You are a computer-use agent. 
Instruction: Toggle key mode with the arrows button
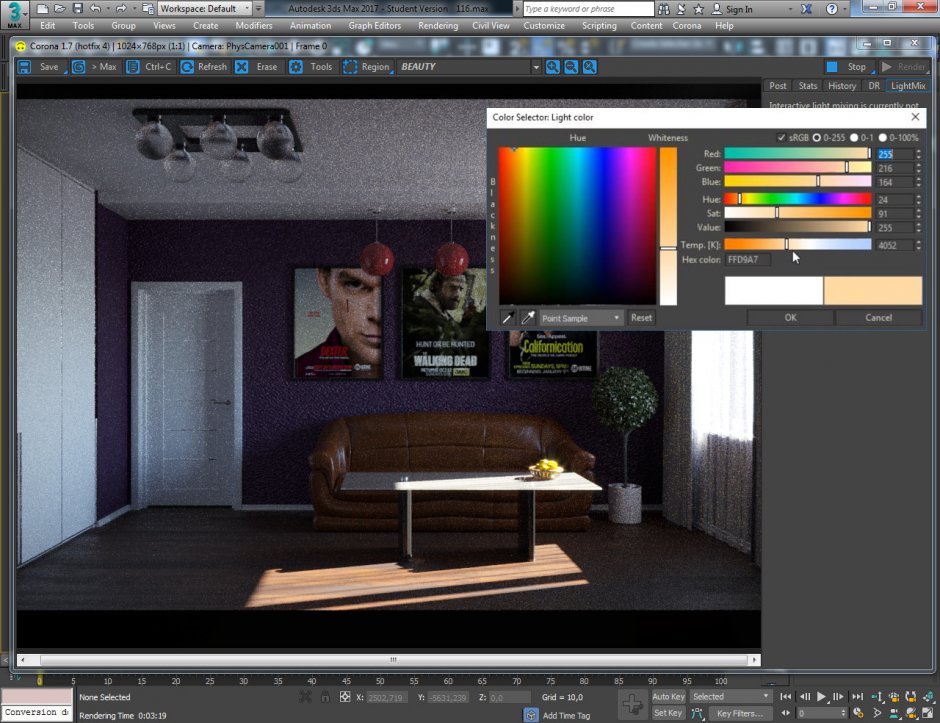785,713
